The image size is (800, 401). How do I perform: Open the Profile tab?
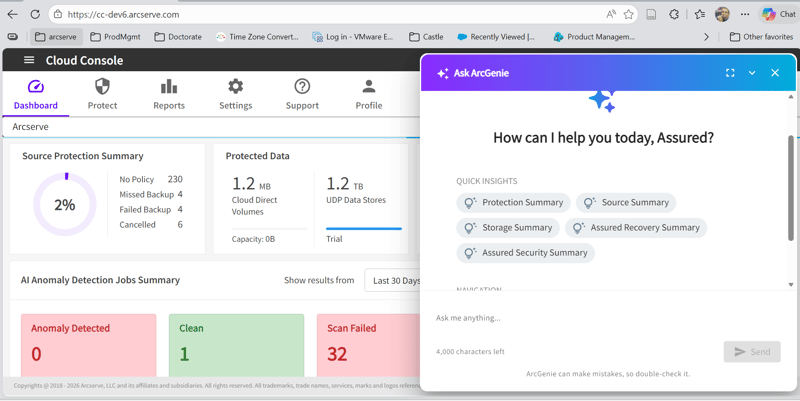coord(369,95)
